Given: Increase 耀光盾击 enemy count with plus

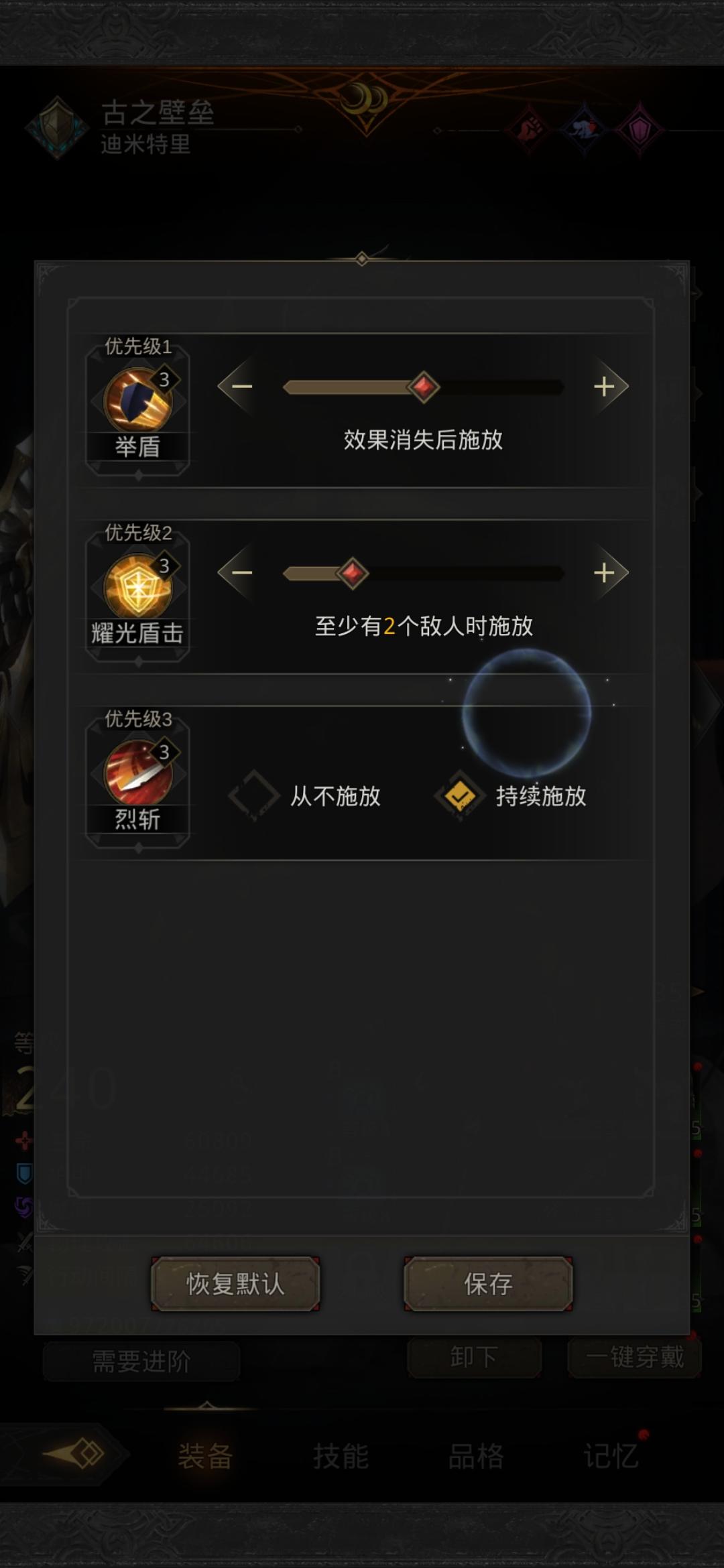Looking at the screenshot, I should click(x=607, y=573).
